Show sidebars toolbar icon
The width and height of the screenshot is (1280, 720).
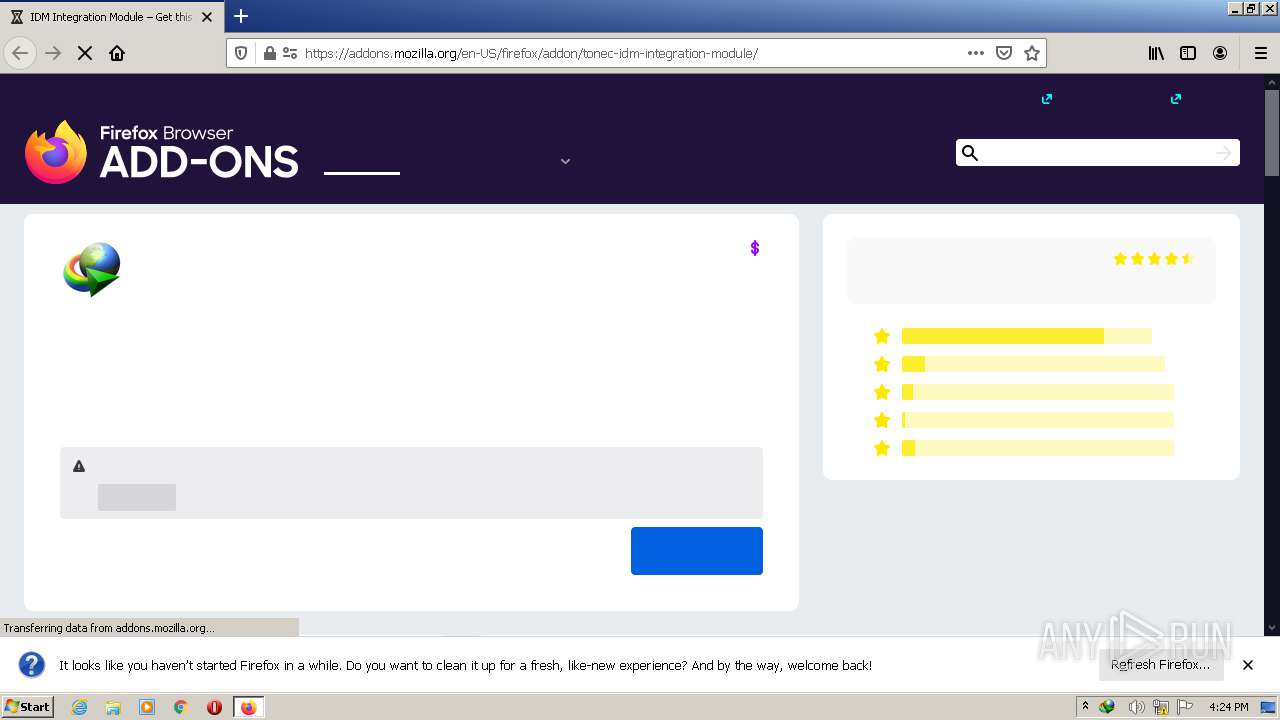(1188, 53)
